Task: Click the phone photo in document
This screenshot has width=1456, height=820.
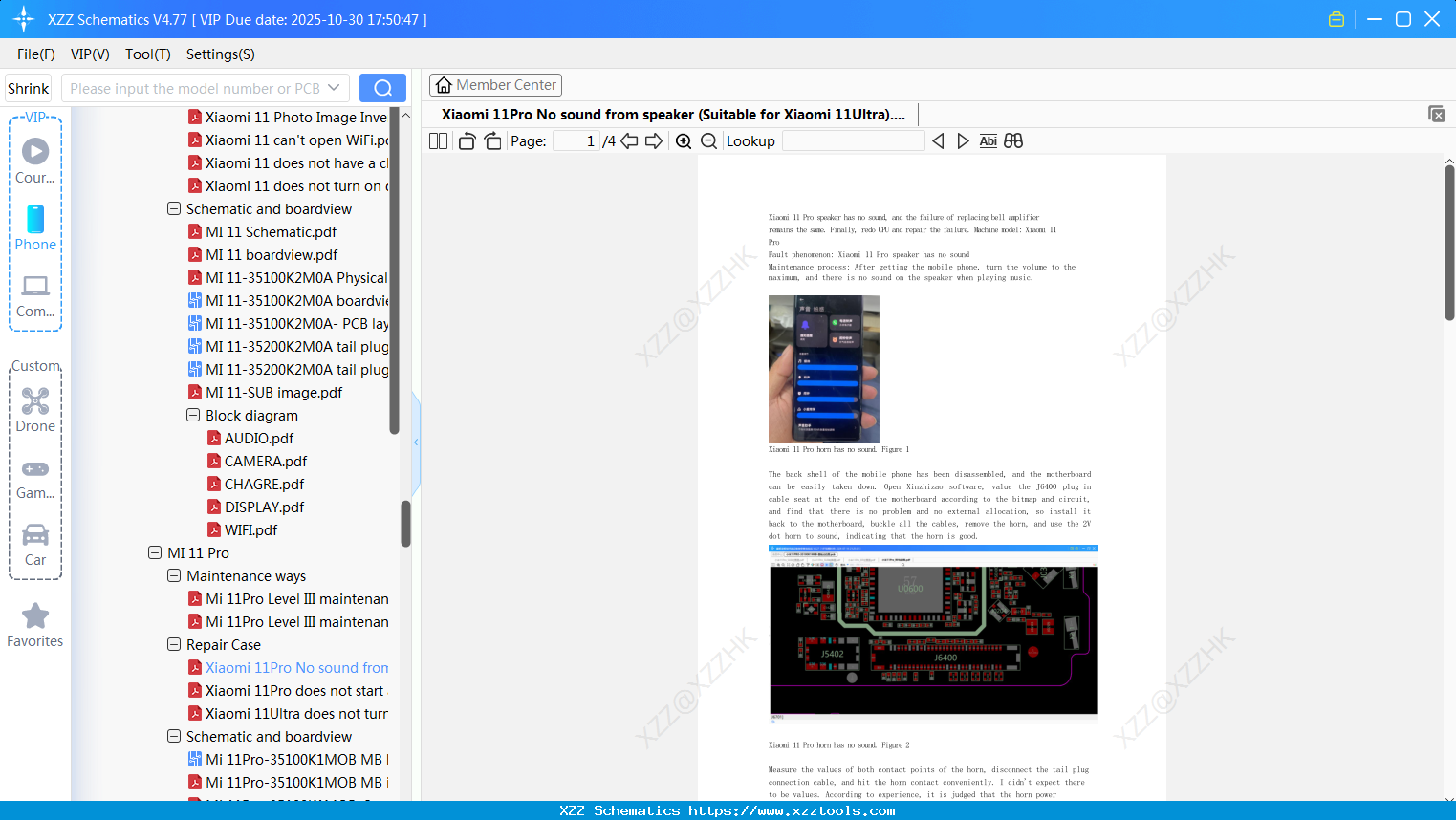Action: [824, 369]
